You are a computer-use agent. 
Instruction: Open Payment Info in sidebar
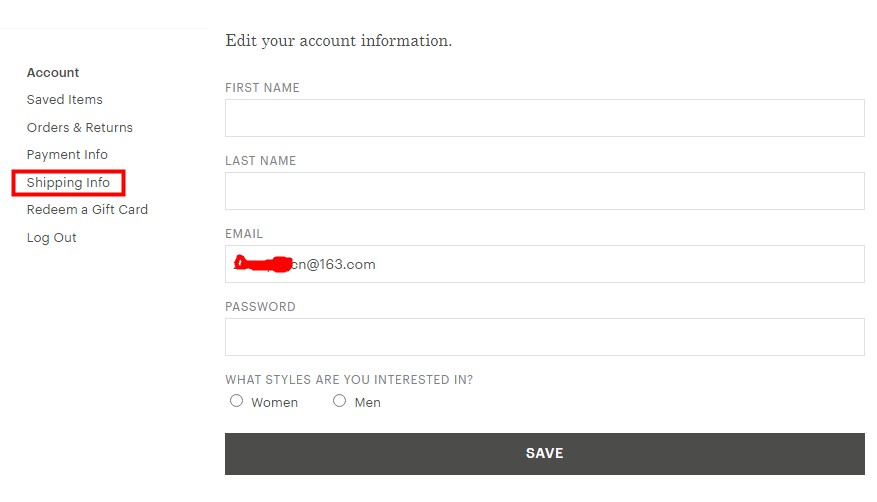[x=67, y=155]
